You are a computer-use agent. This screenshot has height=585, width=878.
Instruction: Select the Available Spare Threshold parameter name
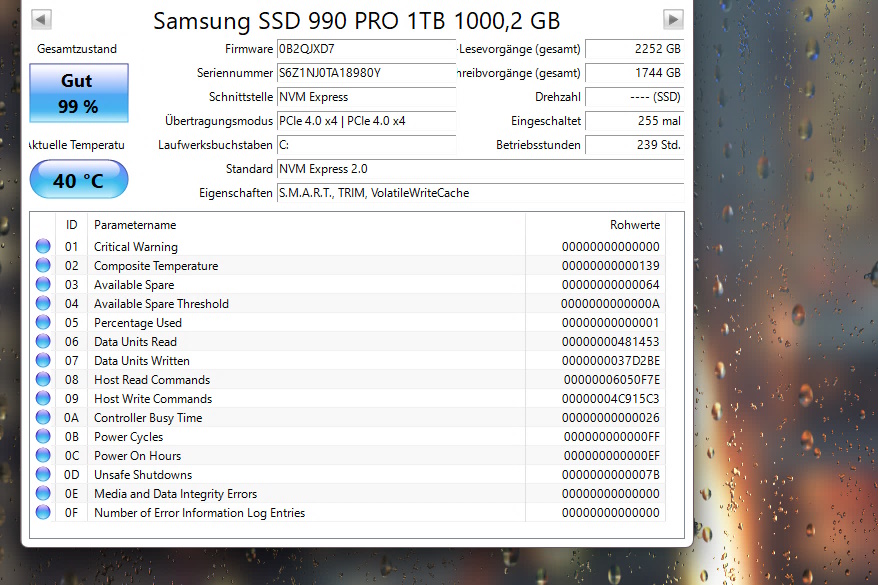point(161,304)
